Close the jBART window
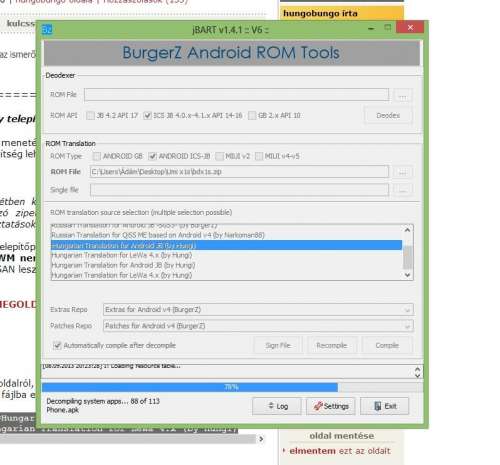Screen dimensions: 500x465 (410, 27)
